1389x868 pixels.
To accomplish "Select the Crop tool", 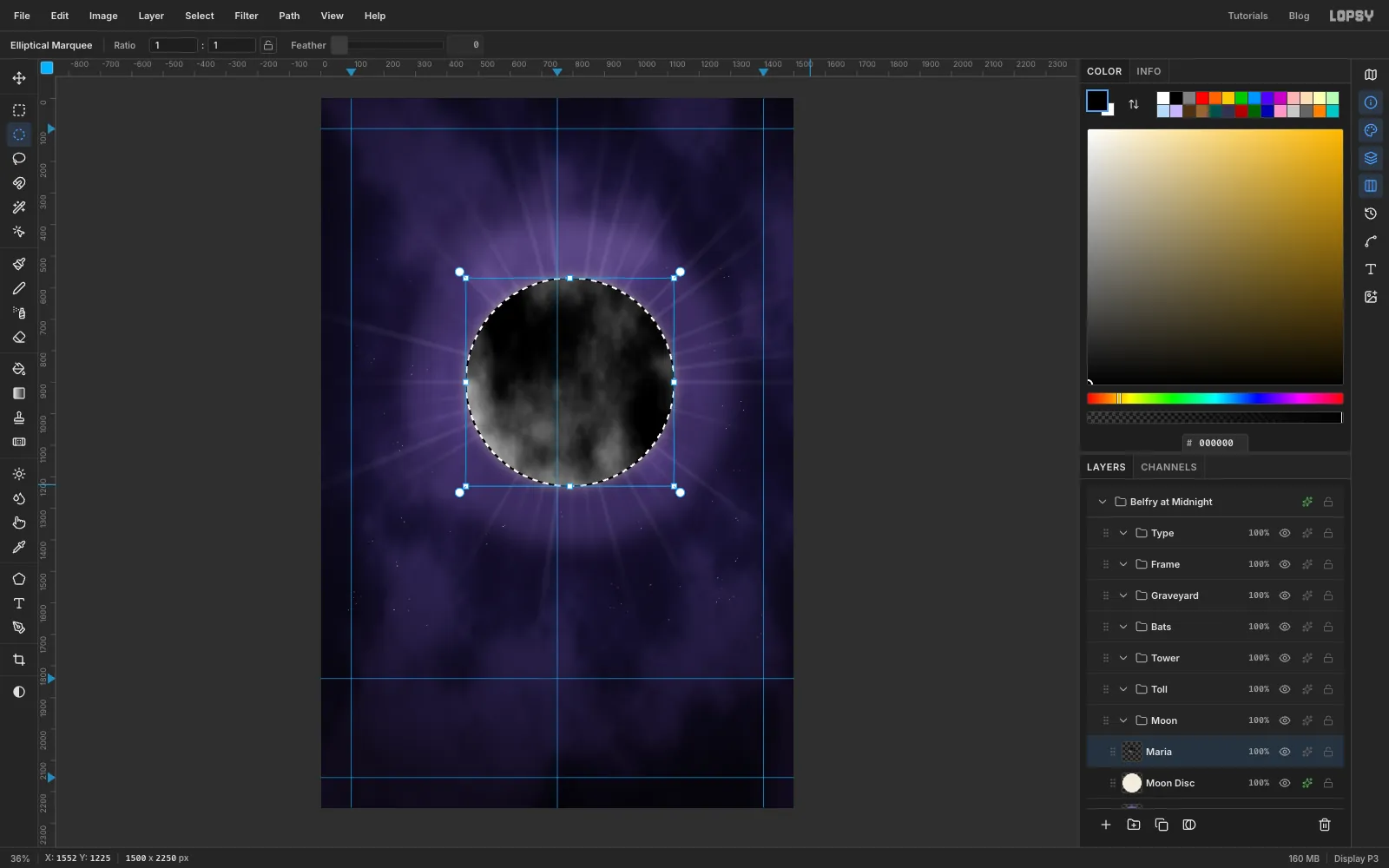I will pyautogui.click(x=19, y=660).
